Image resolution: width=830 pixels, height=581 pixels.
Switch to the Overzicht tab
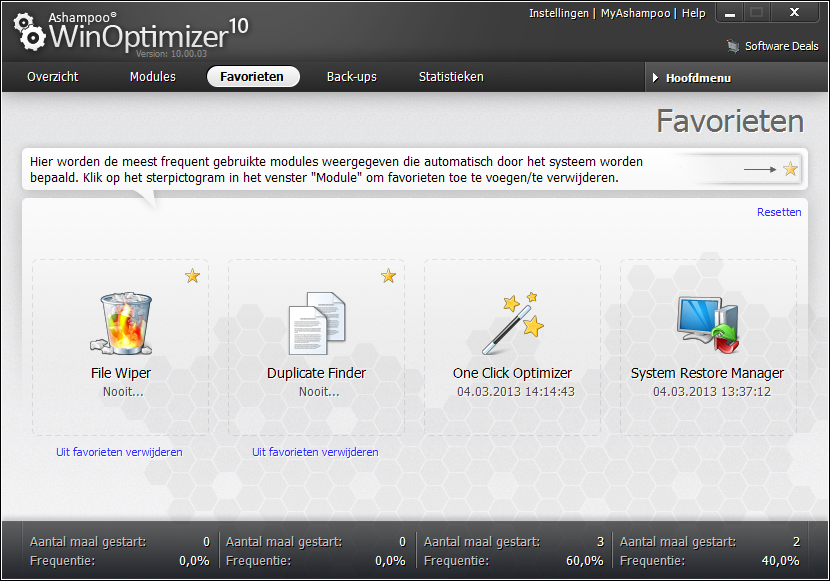click(53, 77)
